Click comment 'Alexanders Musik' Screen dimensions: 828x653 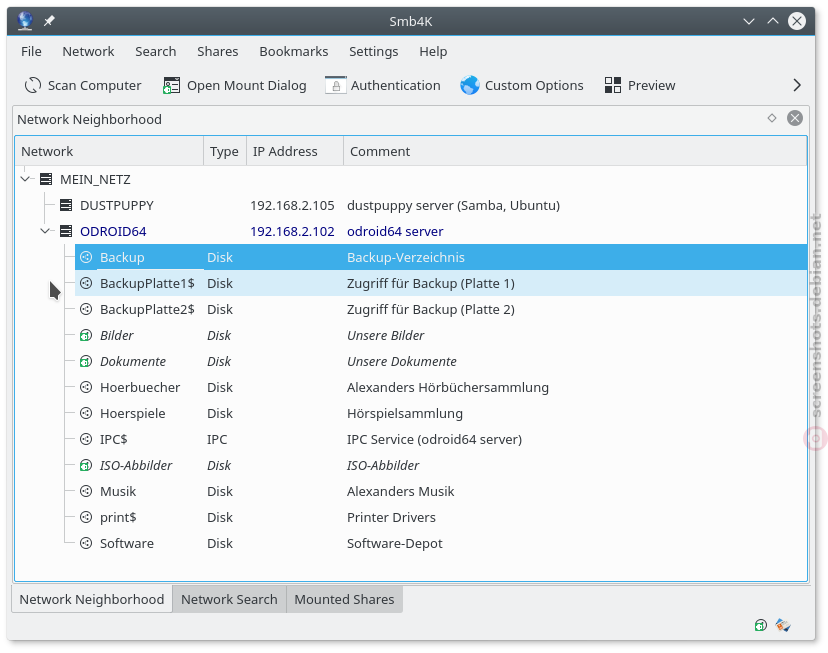(x=400, y=491)
